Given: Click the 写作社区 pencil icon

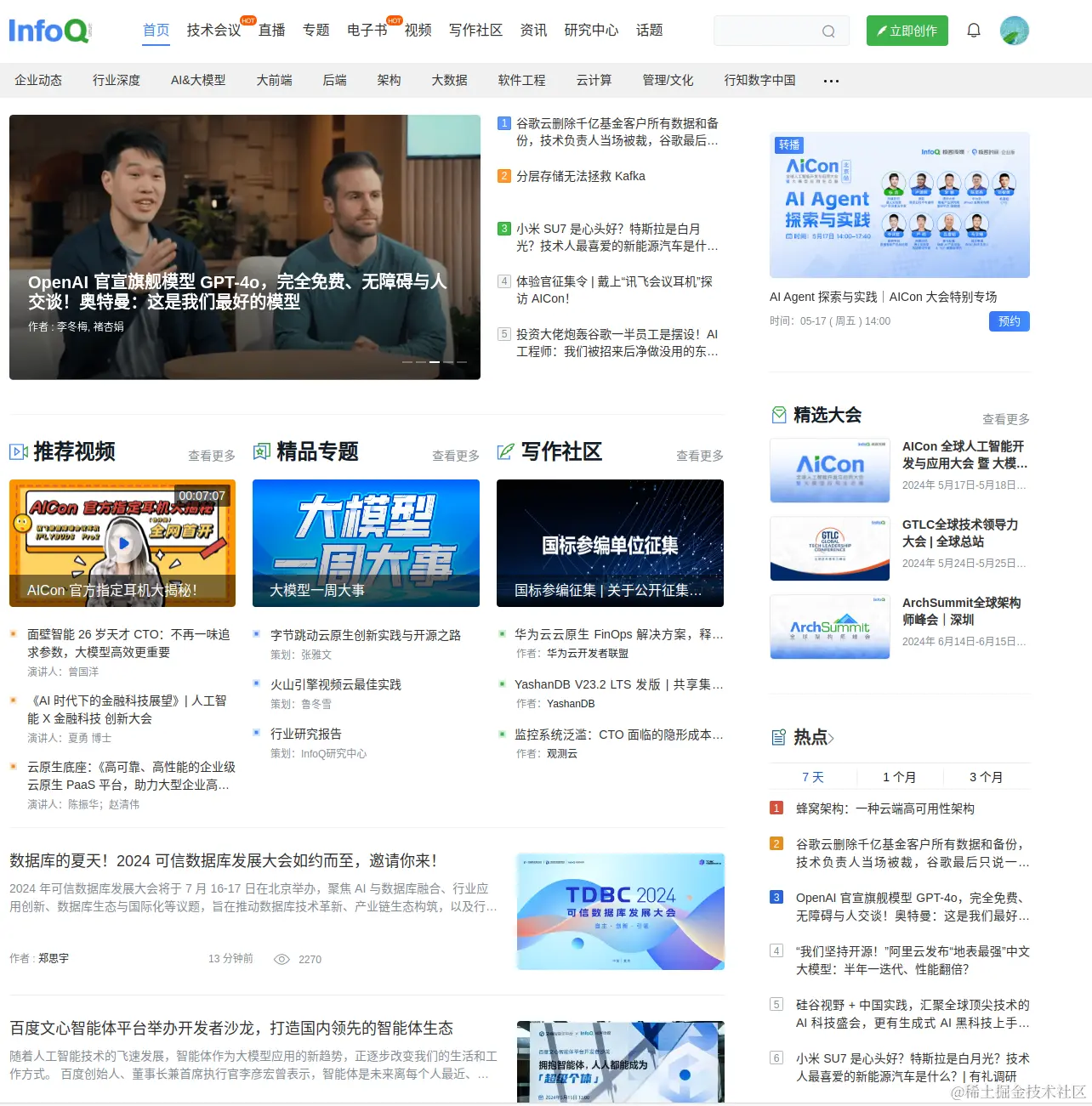Looking at the screenshot, I should point(506,451).
